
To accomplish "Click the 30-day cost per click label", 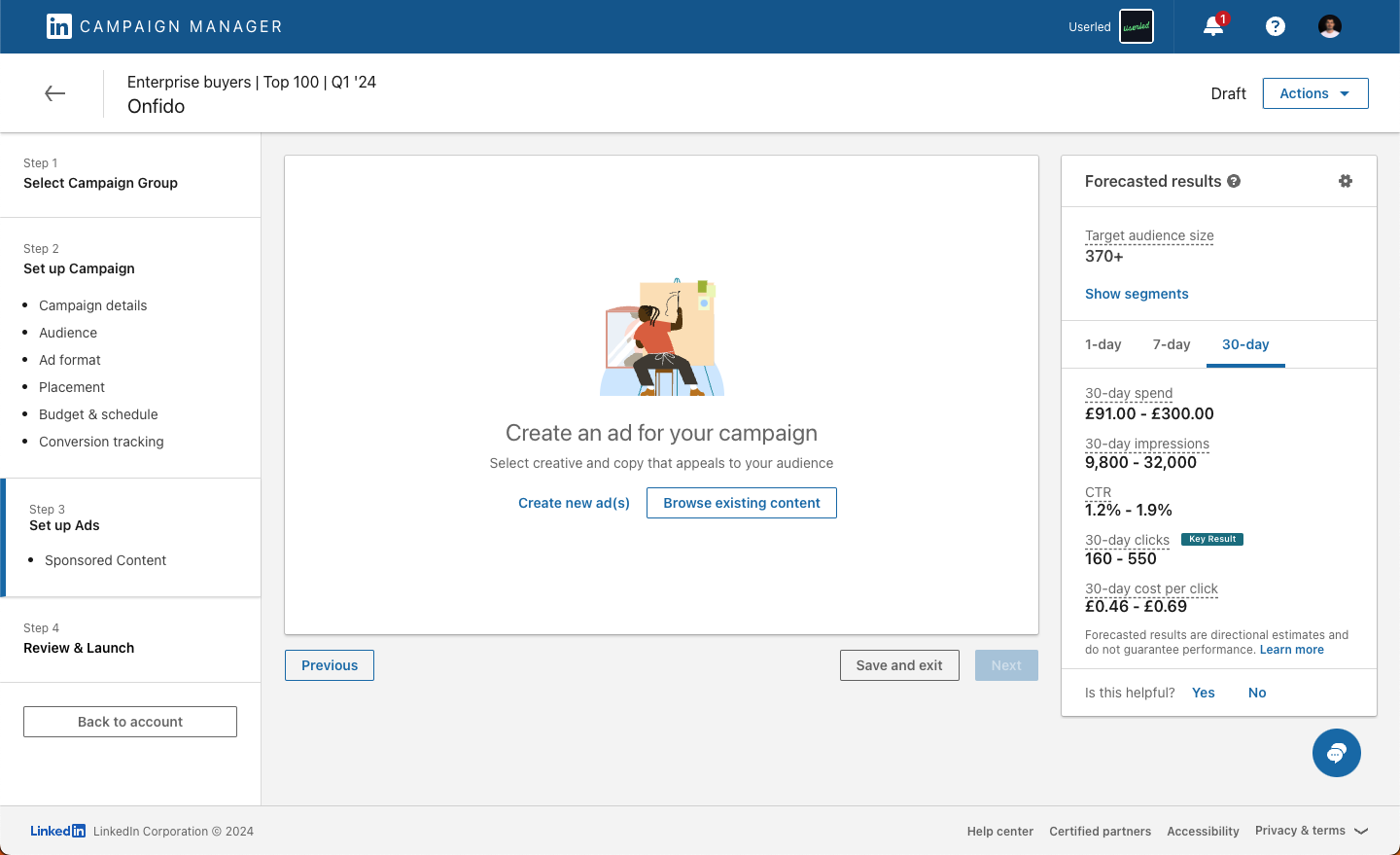I will (x=1151, y=588).
